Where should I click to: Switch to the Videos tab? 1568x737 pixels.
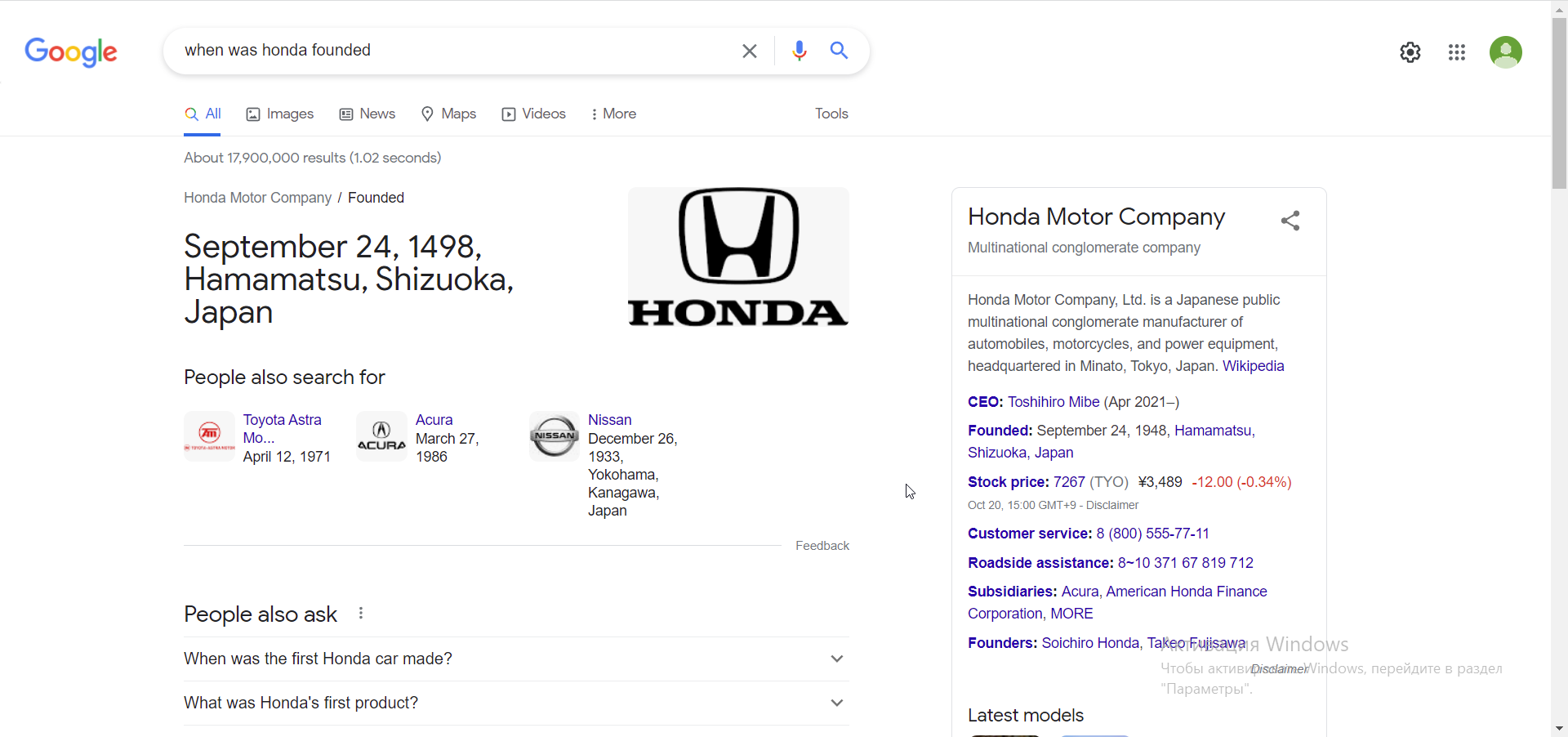pyautogui.click(x=533, y=114)
